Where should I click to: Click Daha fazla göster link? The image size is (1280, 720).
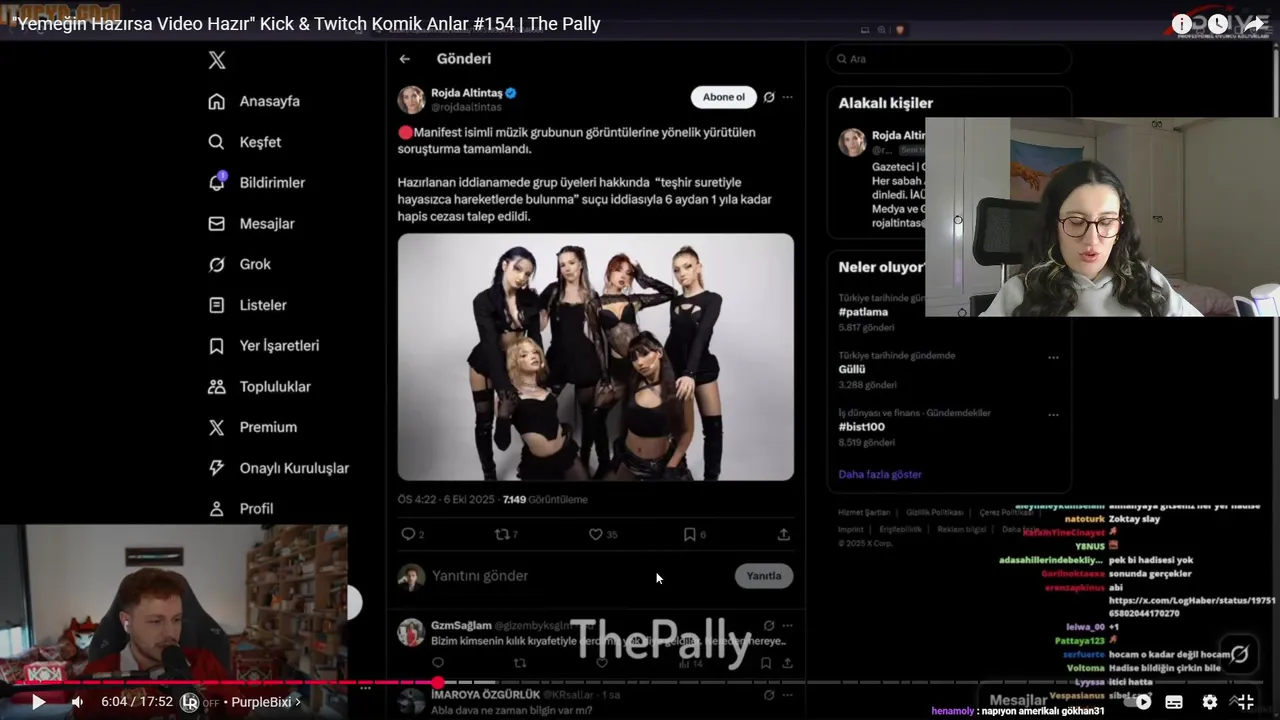point(880,474)
